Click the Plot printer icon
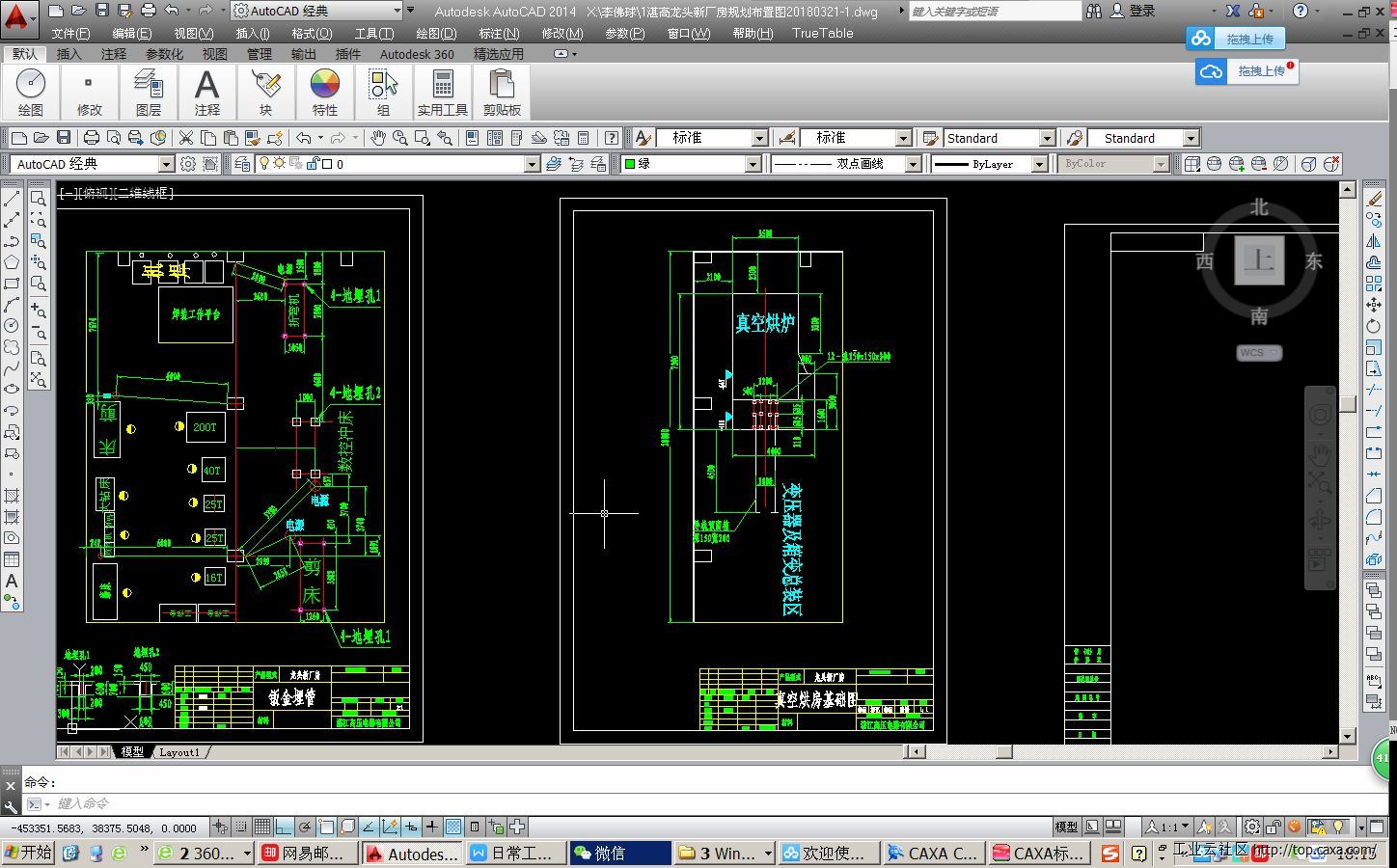Image resolution: width=1397 pixels, height=868 pixels. click(92, 138)
